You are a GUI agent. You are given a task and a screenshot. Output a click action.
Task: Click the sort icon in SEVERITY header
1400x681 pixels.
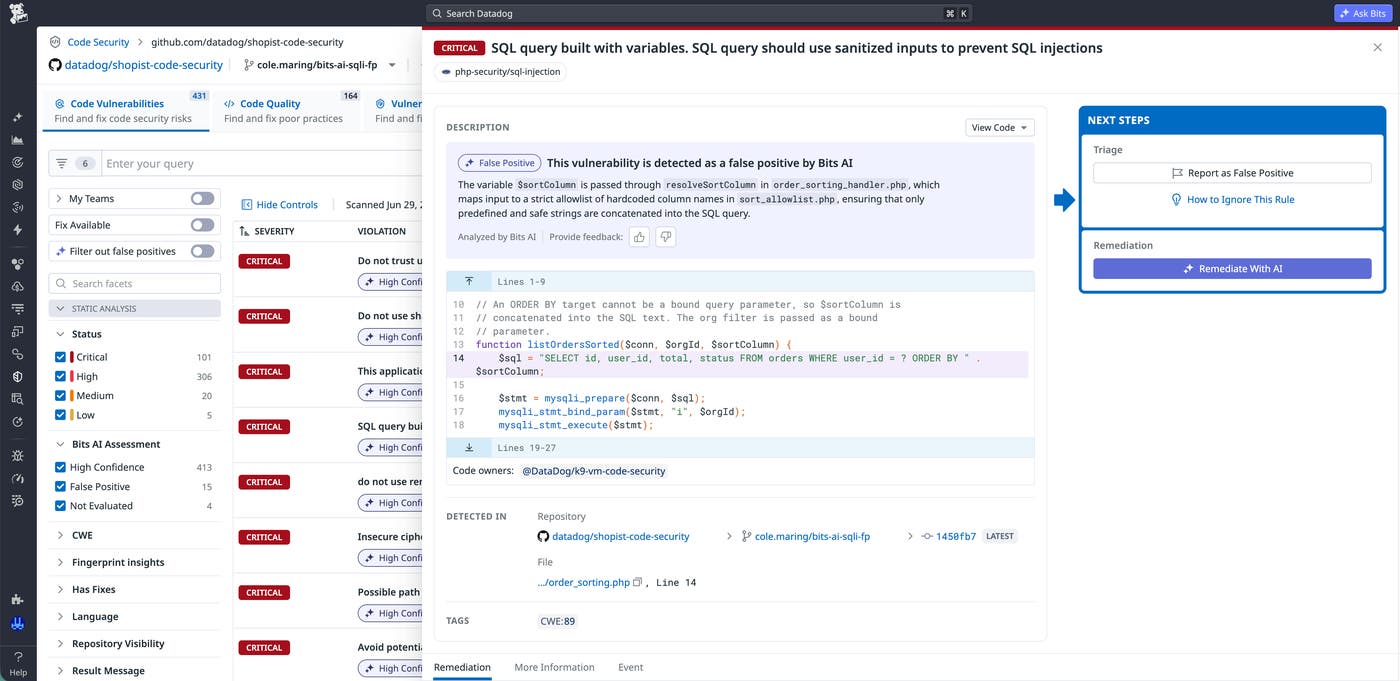pos(245,231)
